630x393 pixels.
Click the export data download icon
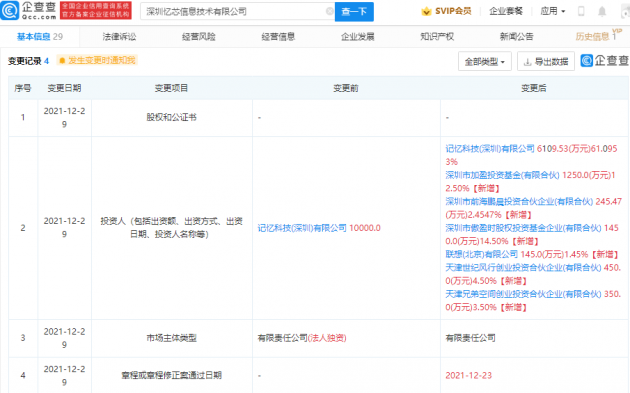point(528,61)
